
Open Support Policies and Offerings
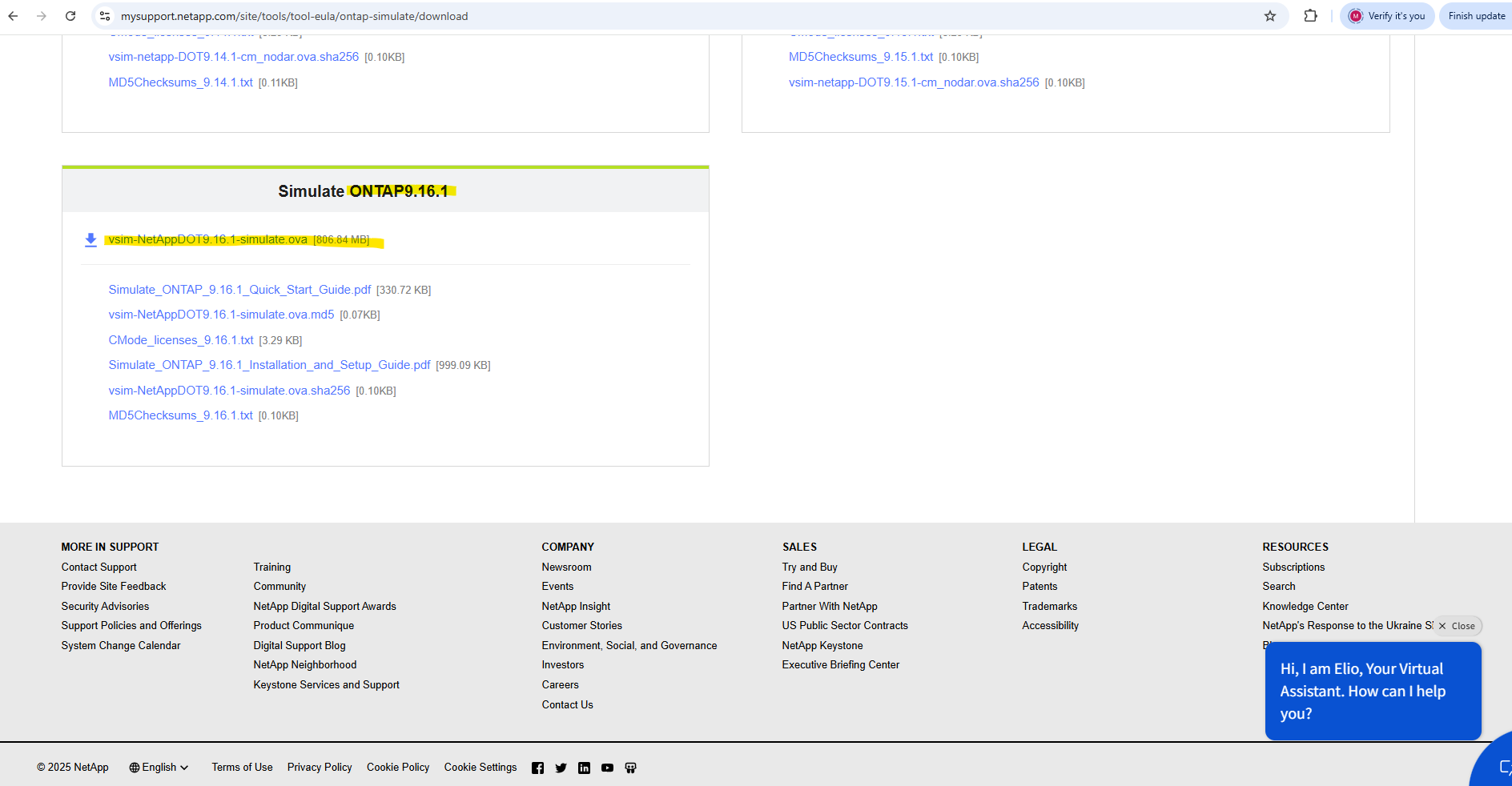click(x=131, y=625)
